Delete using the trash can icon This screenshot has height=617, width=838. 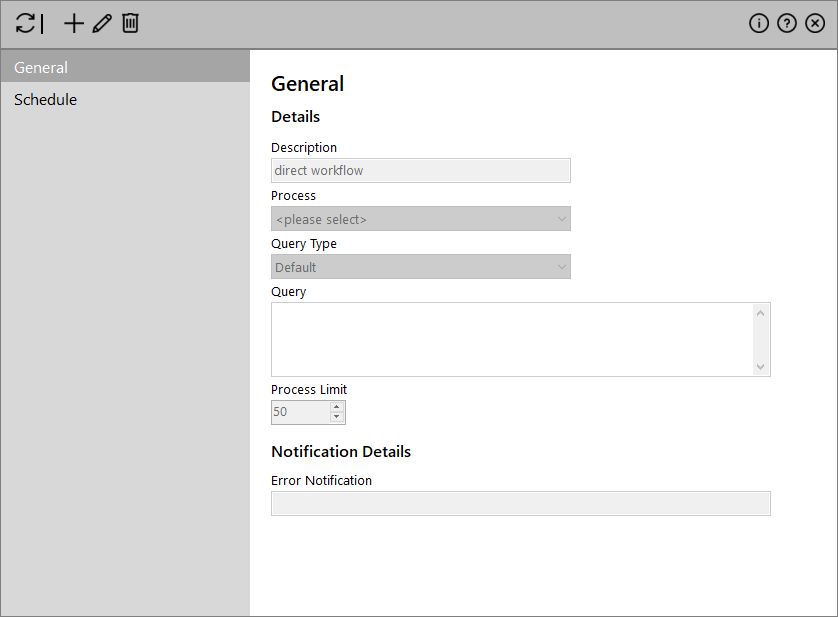tap(130, 24)
